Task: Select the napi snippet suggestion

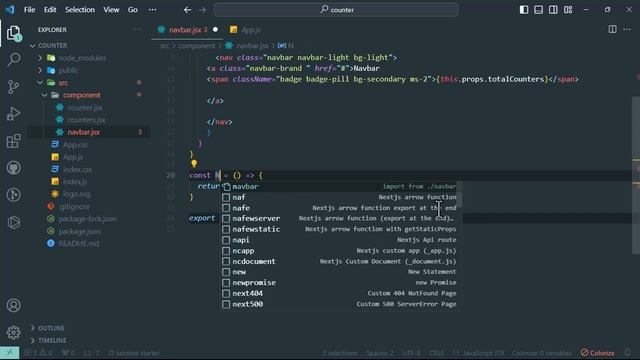Action: tap(339, 240)
